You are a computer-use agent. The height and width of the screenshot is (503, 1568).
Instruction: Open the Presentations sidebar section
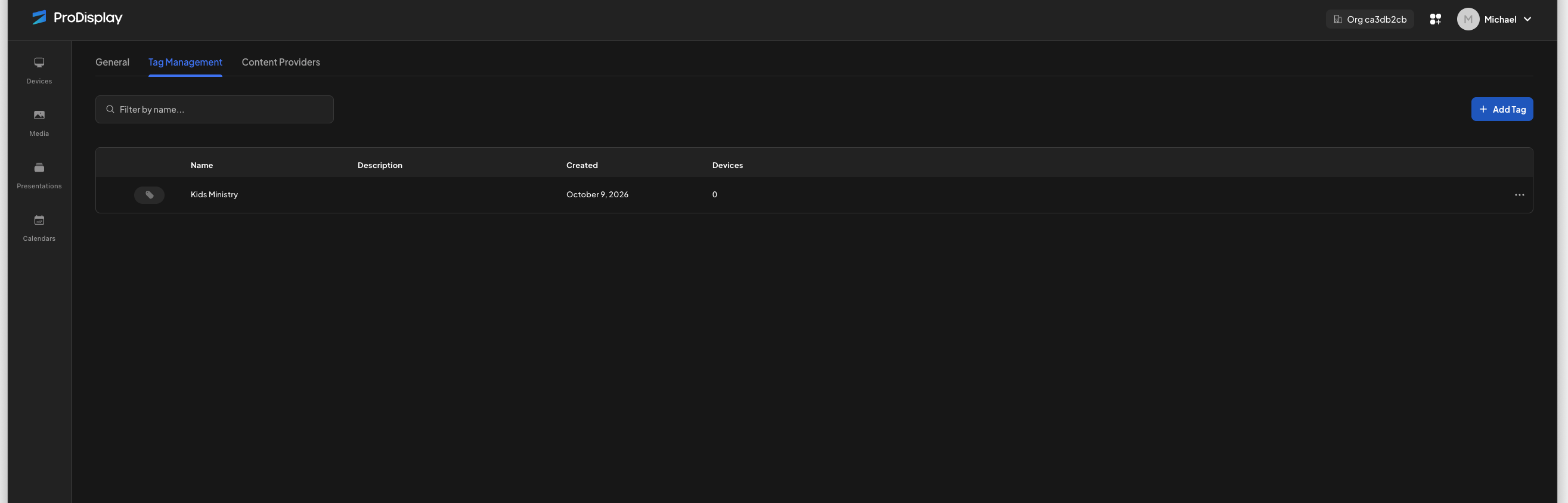pyautogui.click(x=39, y=175)
